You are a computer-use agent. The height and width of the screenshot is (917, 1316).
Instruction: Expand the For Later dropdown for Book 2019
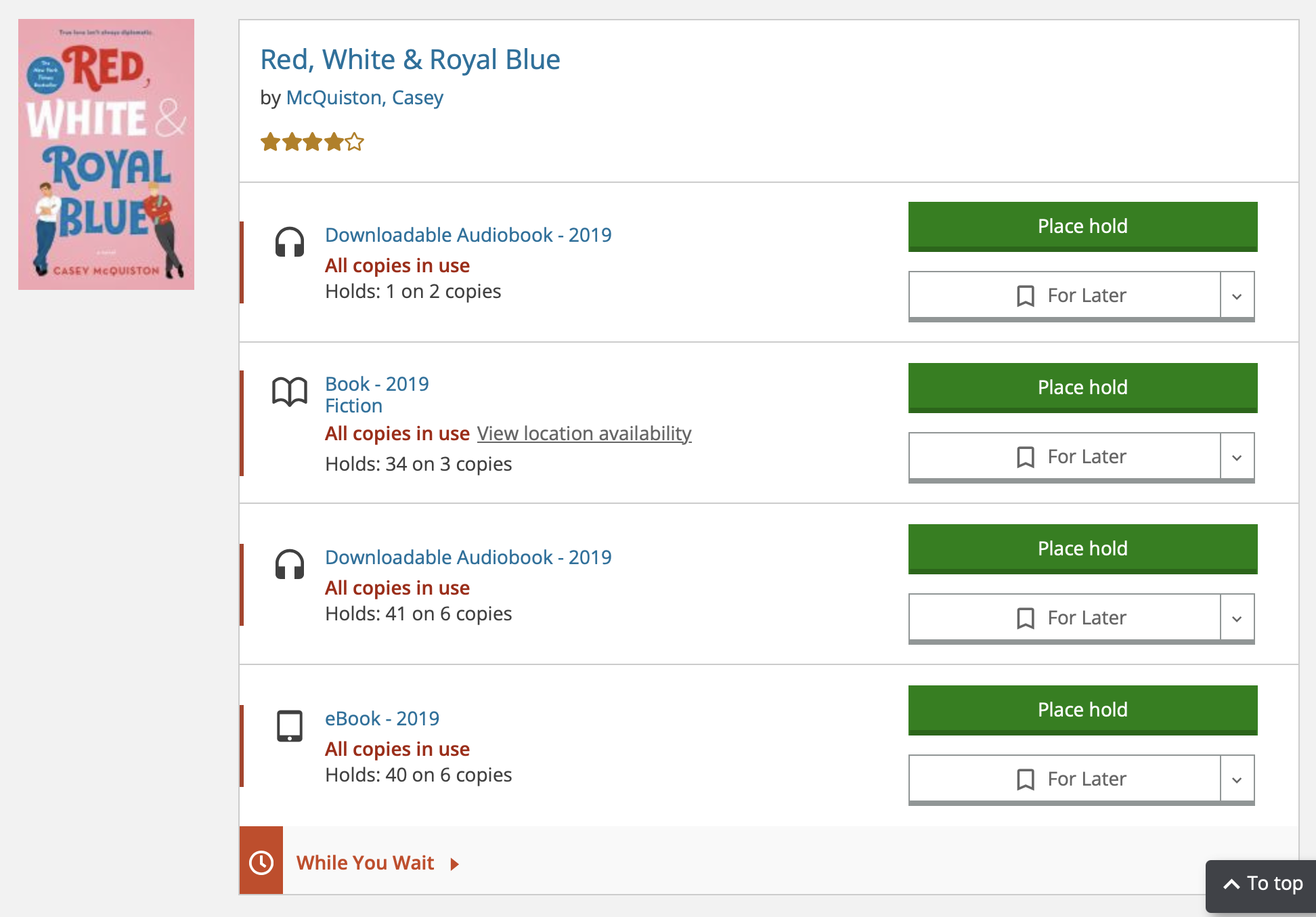[x=1237, y=457]
